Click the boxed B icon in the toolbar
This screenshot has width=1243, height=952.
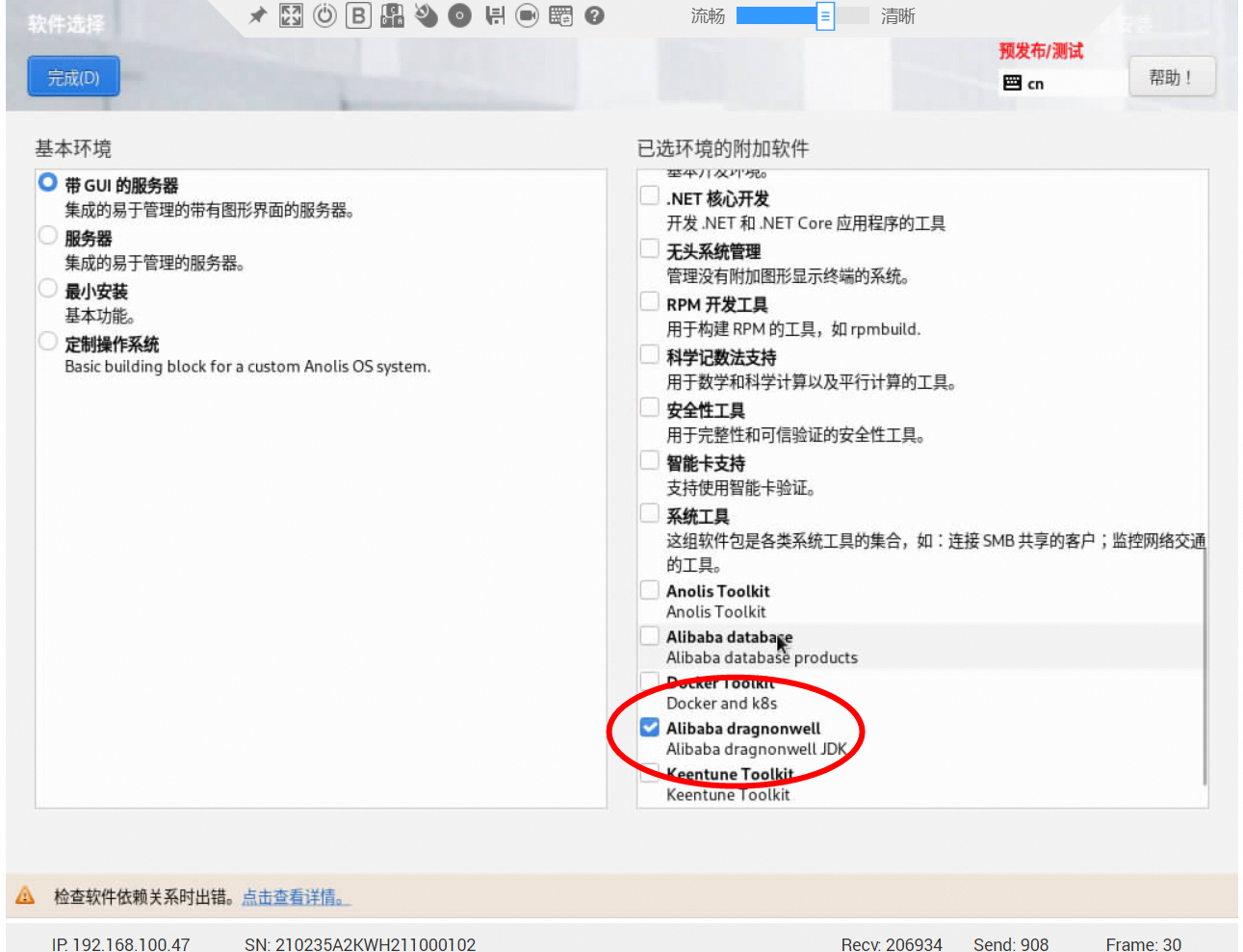[358, 15]
